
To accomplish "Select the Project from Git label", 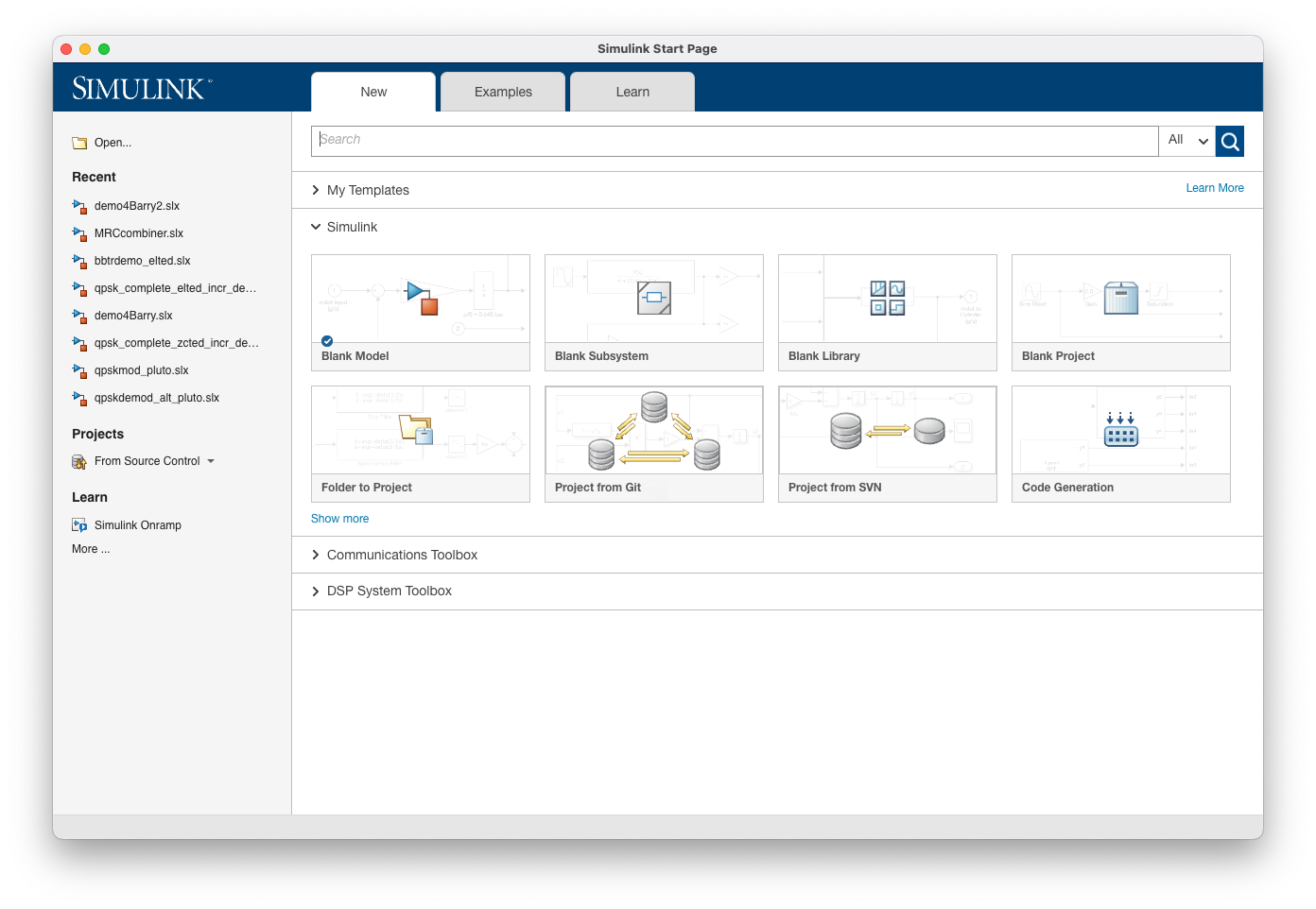I will point(597,488).
